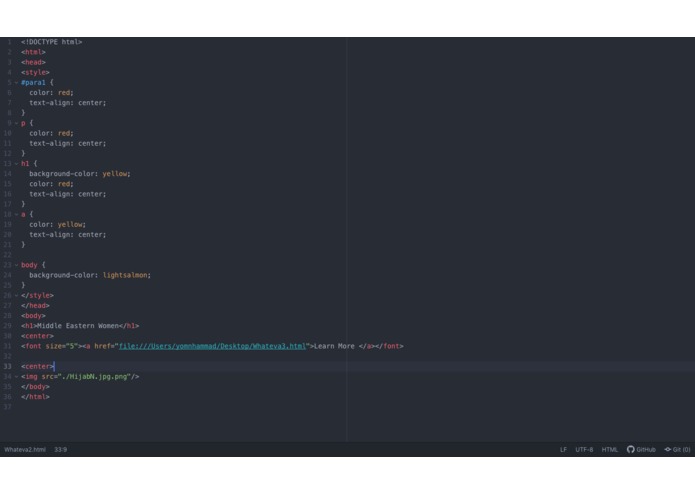695x494 pixels.
Task: Click the #para1 selector text
Action: coord(33,82)
